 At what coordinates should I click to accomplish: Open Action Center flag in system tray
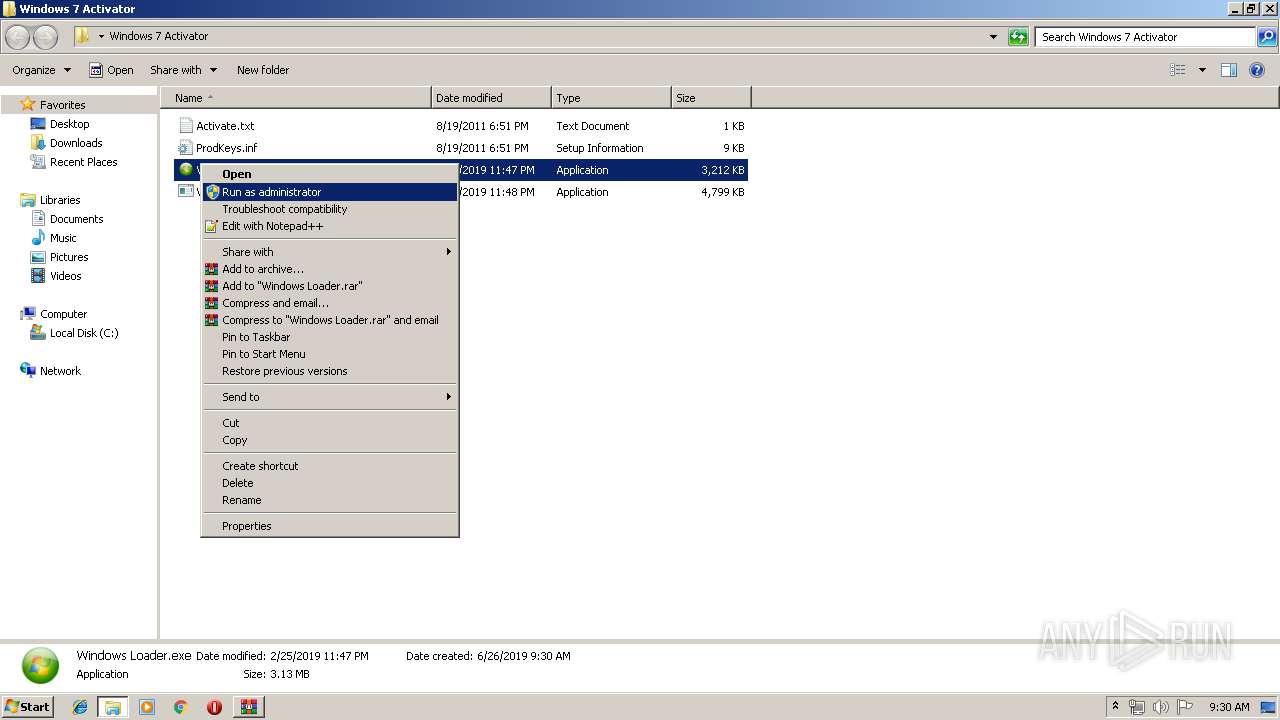[x=1185, y=707]
